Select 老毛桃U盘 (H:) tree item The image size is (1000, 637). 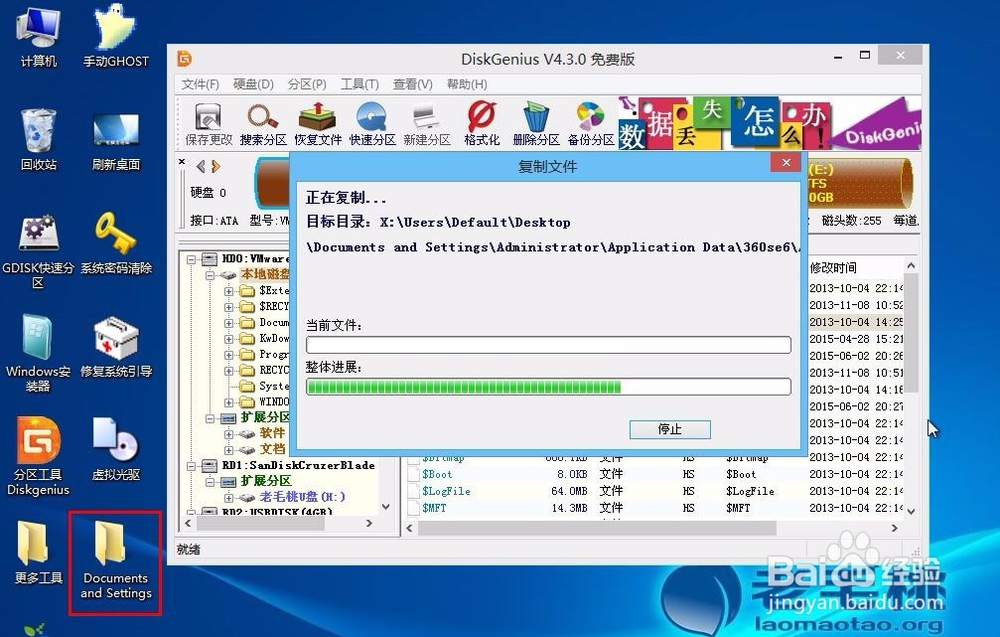(302, 497)
